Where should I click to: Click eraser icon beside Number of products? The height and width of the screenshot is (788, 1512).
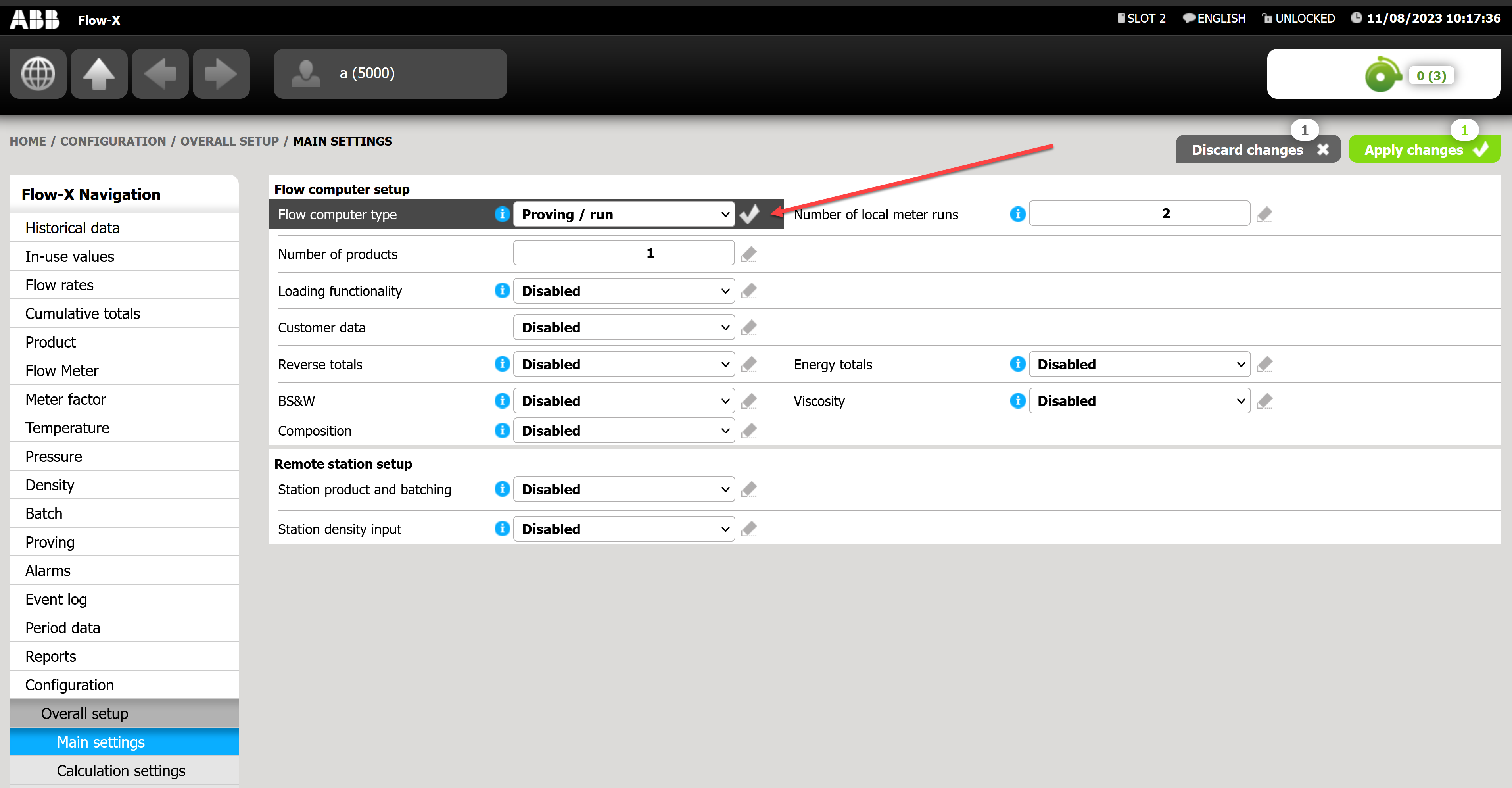pyautogui.click(x=749, y=254)
